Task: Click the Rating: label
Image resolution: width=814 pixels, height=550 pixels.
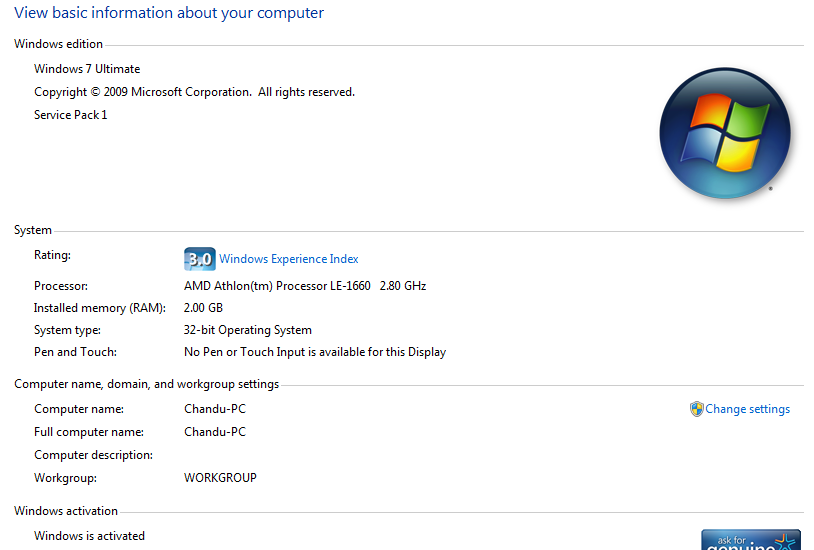Action: pyautogui.click(x=52, y=255)
